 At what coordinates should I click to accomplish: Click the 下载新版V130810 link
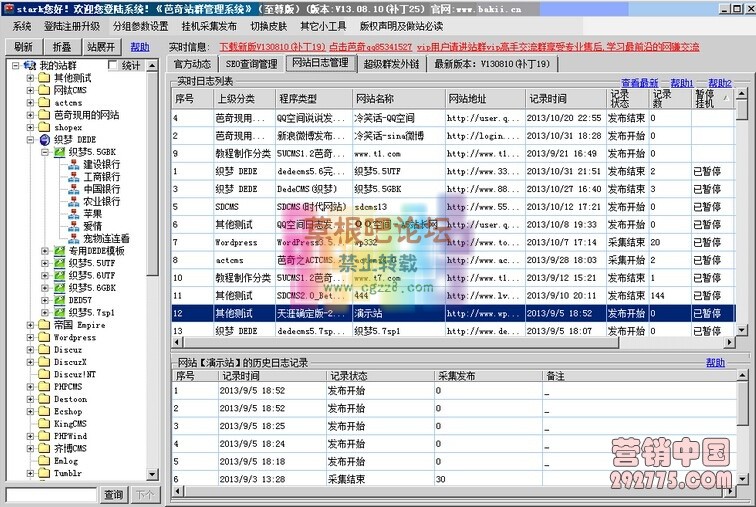pyautogui.click(x=272, y=47)
